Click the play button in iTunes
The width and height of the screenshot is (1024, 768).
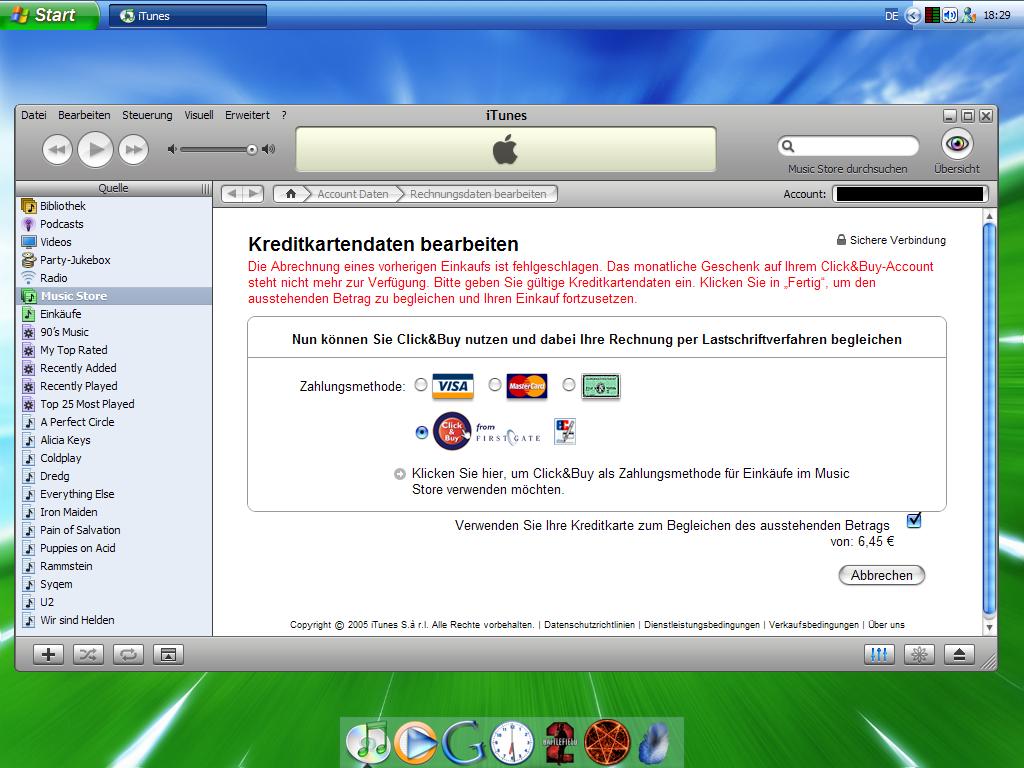click(95, 150)
